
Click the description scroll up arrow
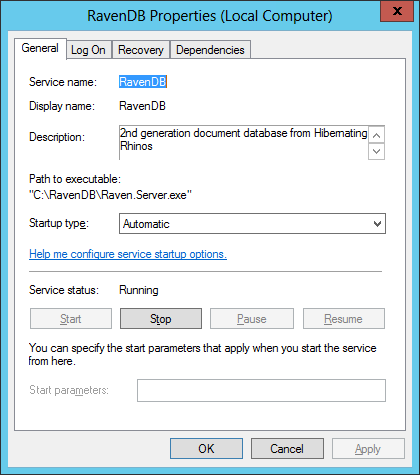point(376,135)
